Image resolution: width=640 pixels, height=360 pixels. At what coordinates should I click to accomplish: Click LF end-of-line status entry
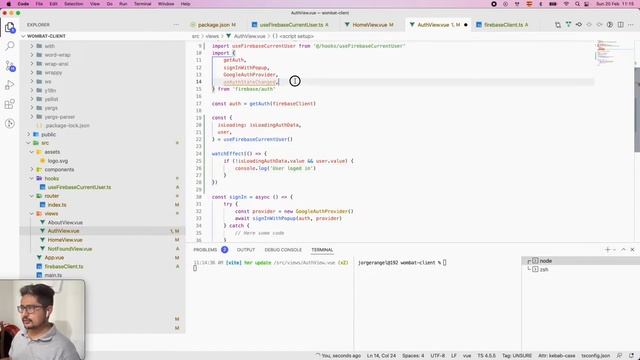454,356
